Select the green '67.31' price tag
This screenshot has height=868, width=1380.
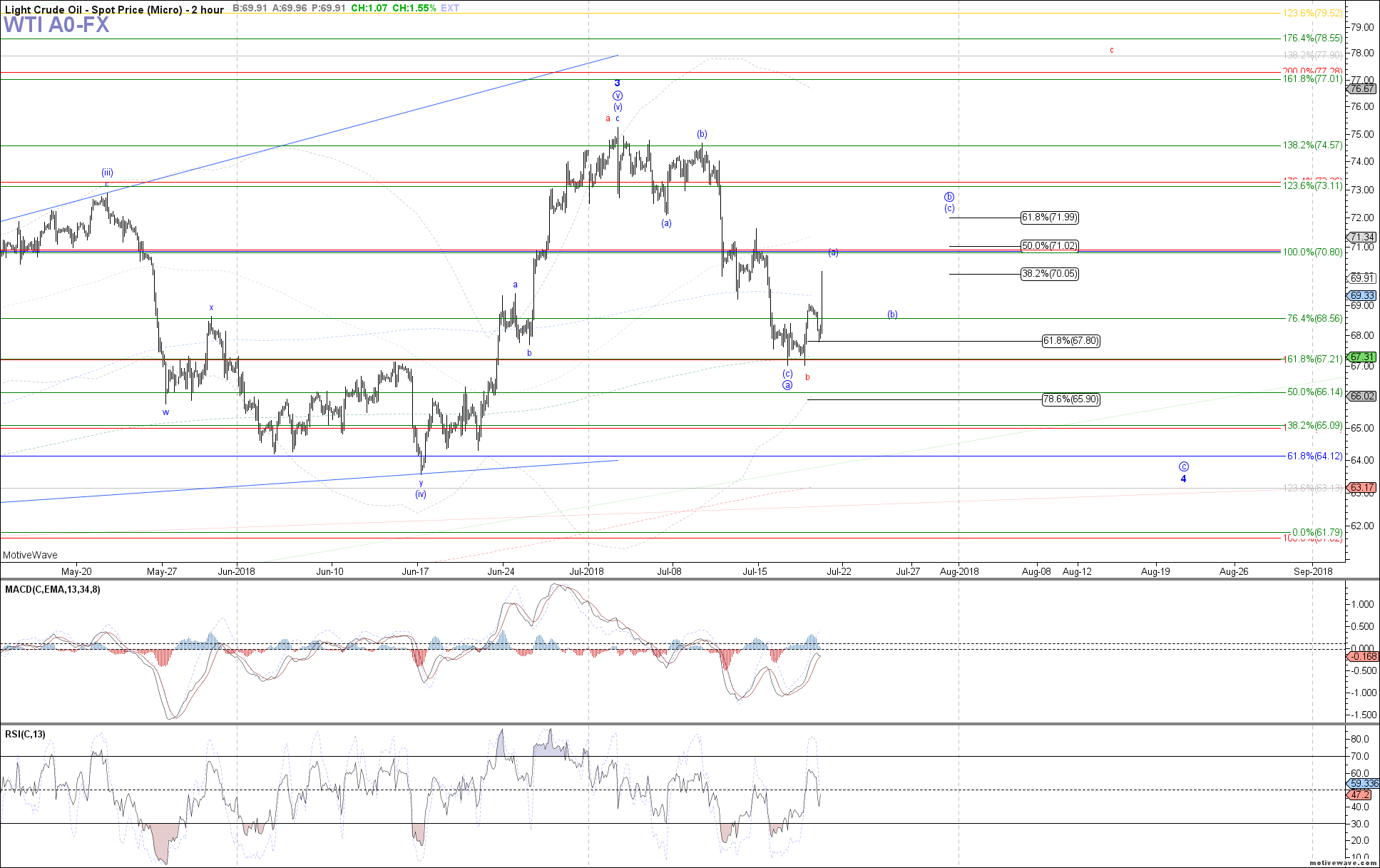[x=1362, y=357]
